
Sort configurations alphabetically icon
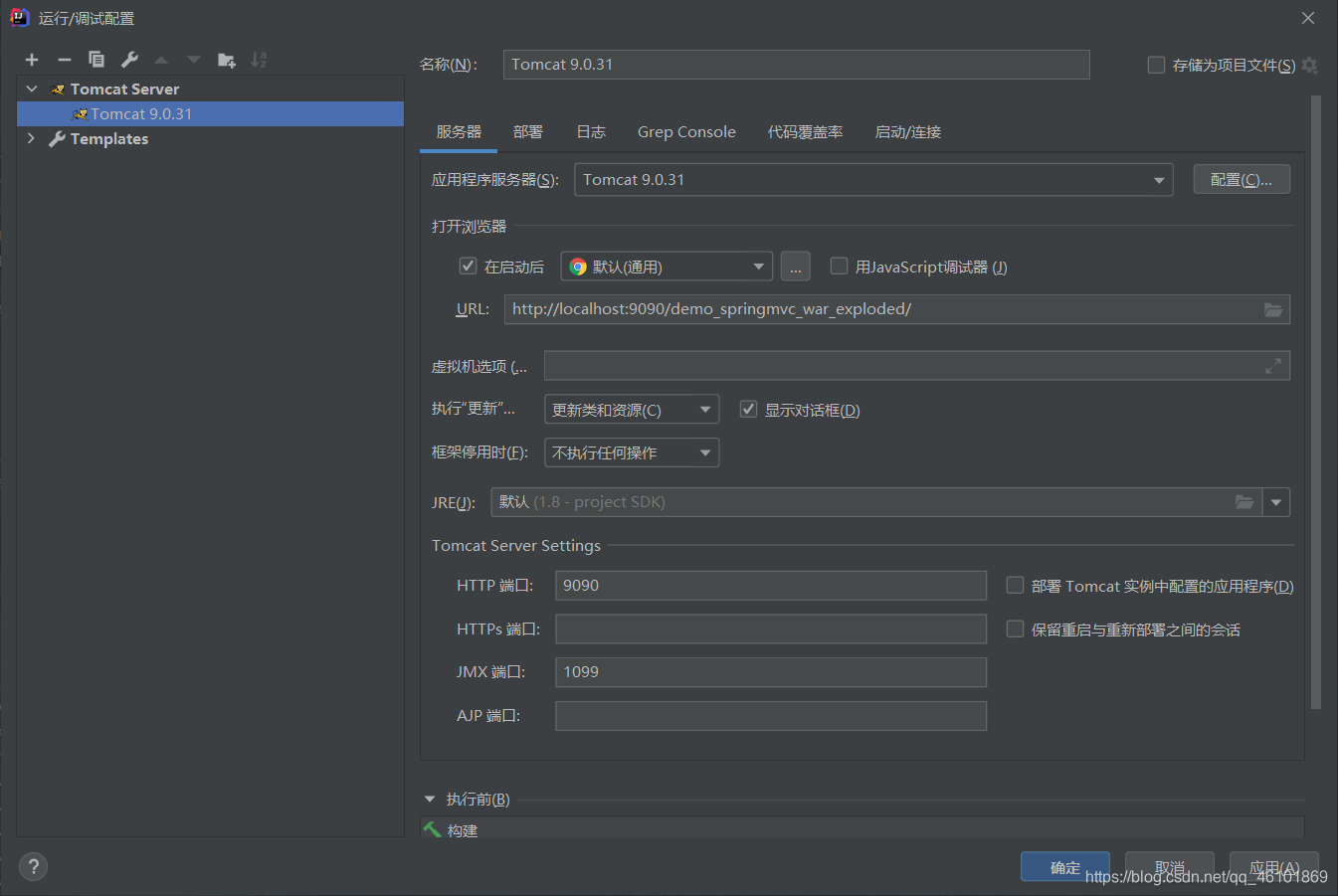tap(259, 60)
